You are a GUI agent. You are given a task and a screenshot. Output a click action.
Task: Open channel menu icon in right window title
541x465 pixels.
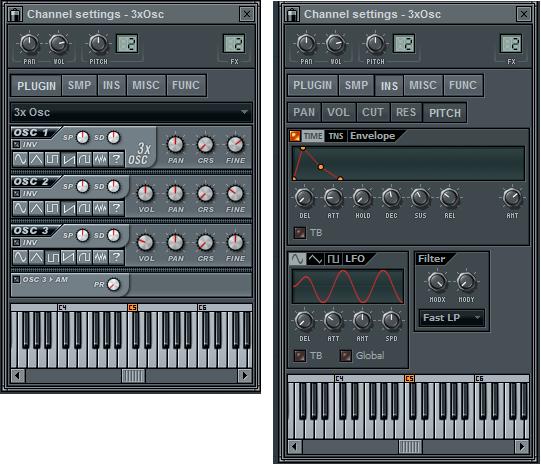click(x=292, y=14)
